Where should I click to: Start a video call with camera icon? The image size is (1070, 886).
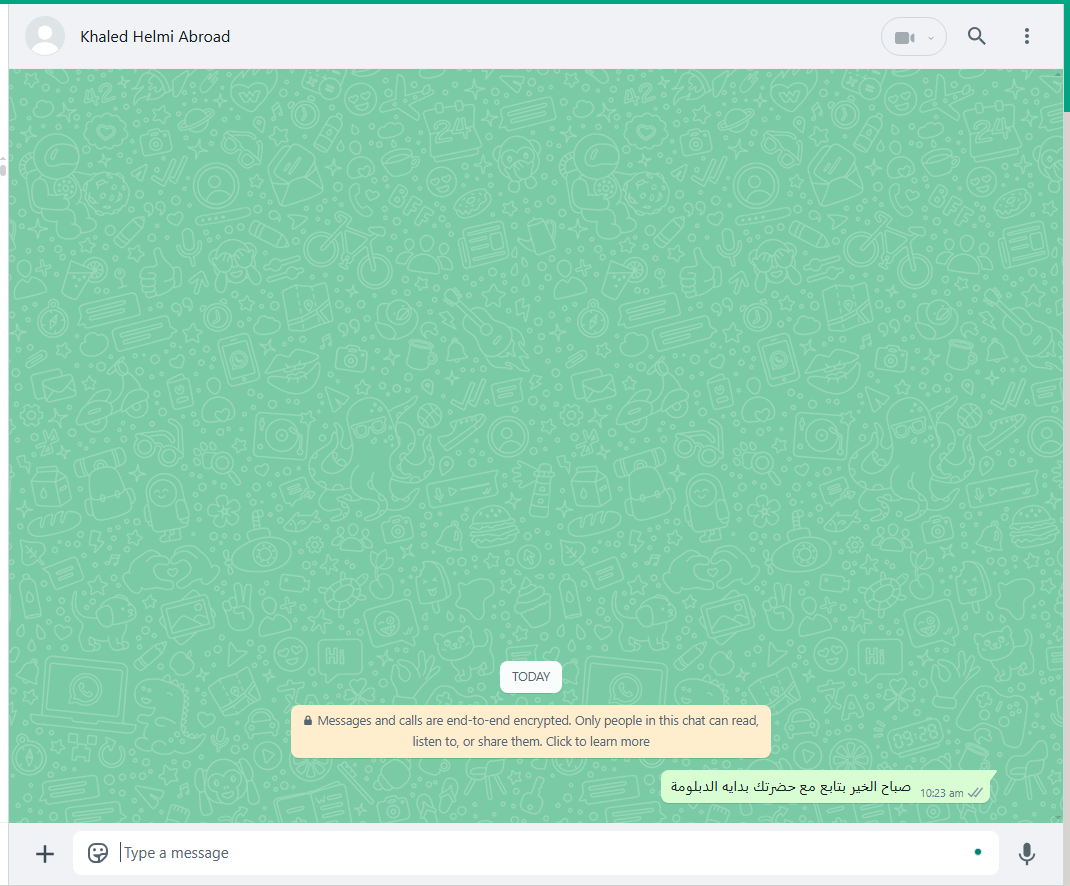[x=905, y=38]
